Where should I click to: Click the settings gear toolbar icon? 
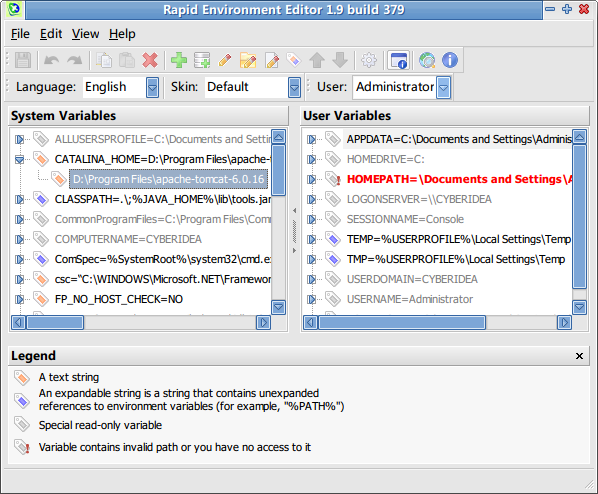click(369, 60)
